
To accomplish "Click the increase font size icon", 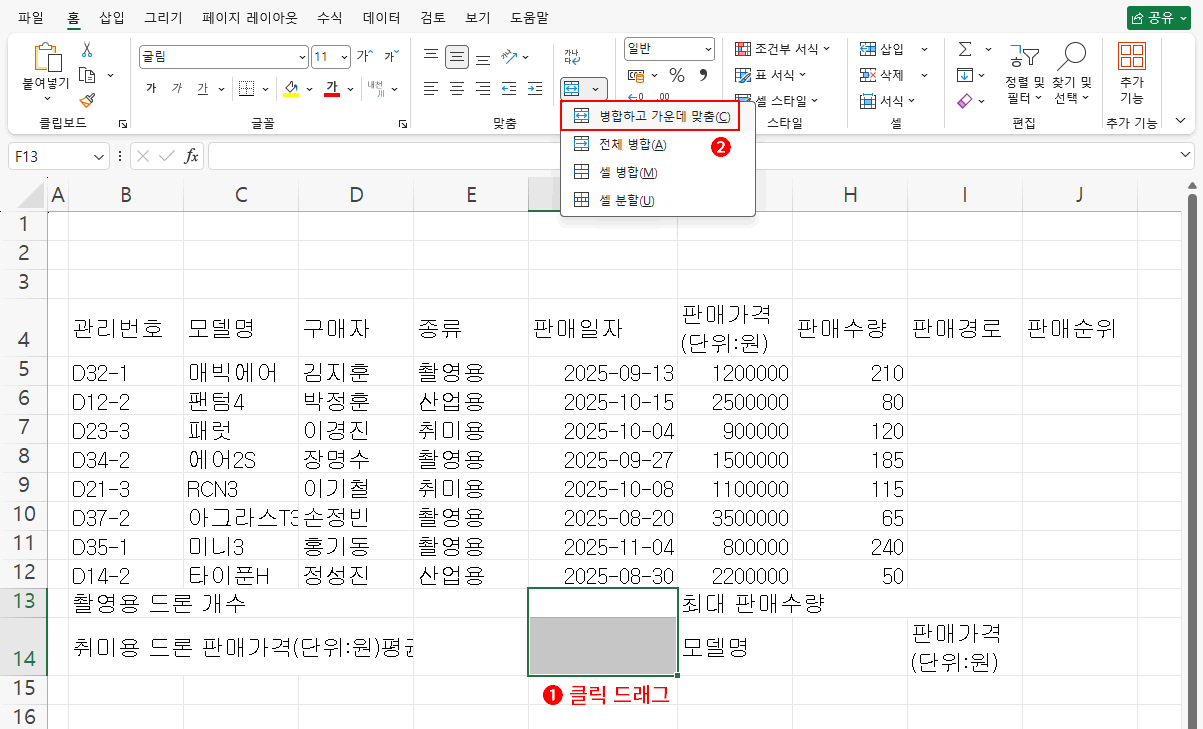I will click(x=365, y=56).
